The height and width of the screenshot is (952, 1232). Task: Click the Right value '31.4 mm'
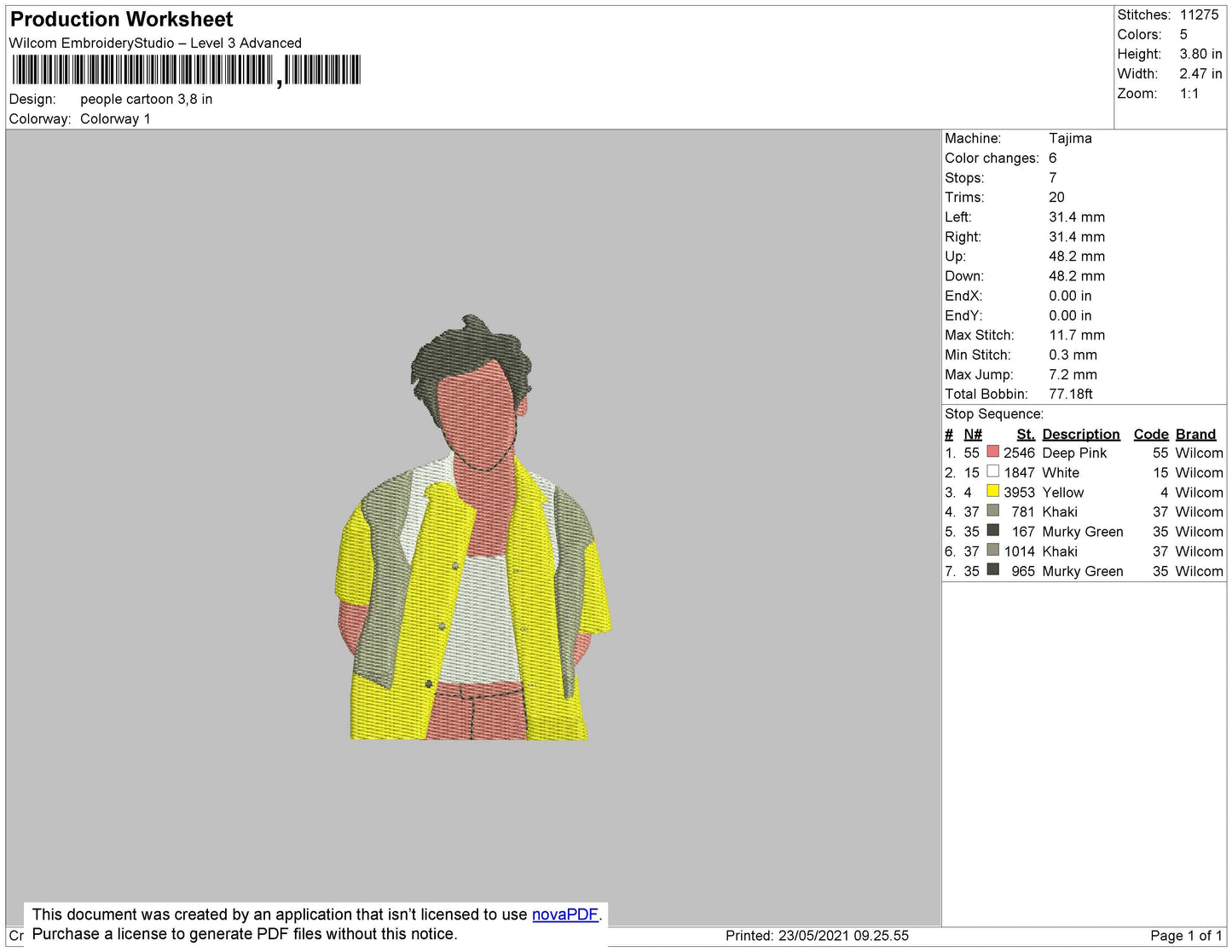click(x=1077, y=237)
